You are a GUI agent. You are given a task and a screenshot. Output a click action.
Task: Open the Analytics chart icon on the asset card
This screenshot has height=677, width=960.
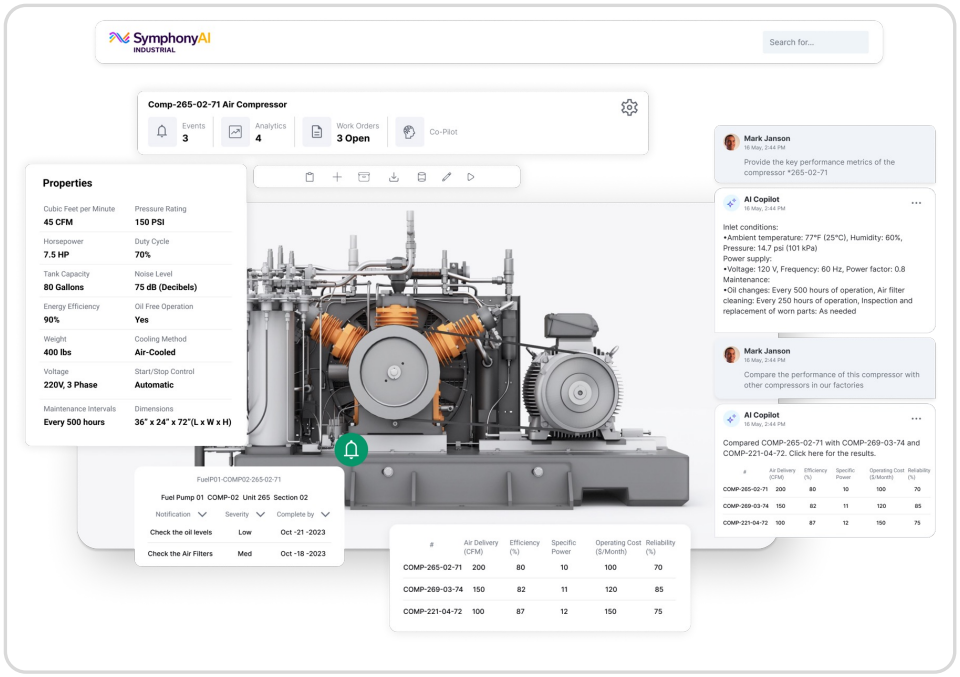tap(233, 131)
